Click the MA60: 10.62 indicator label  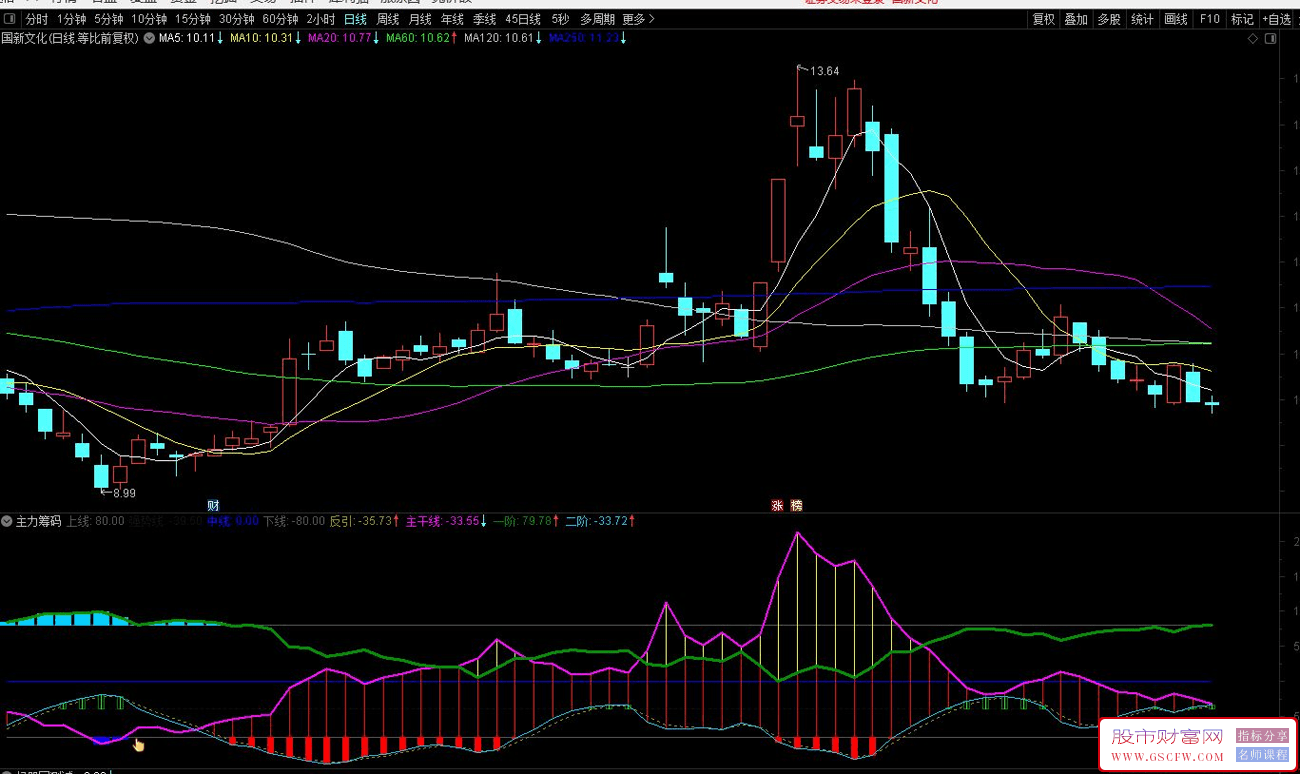(422, 38)
